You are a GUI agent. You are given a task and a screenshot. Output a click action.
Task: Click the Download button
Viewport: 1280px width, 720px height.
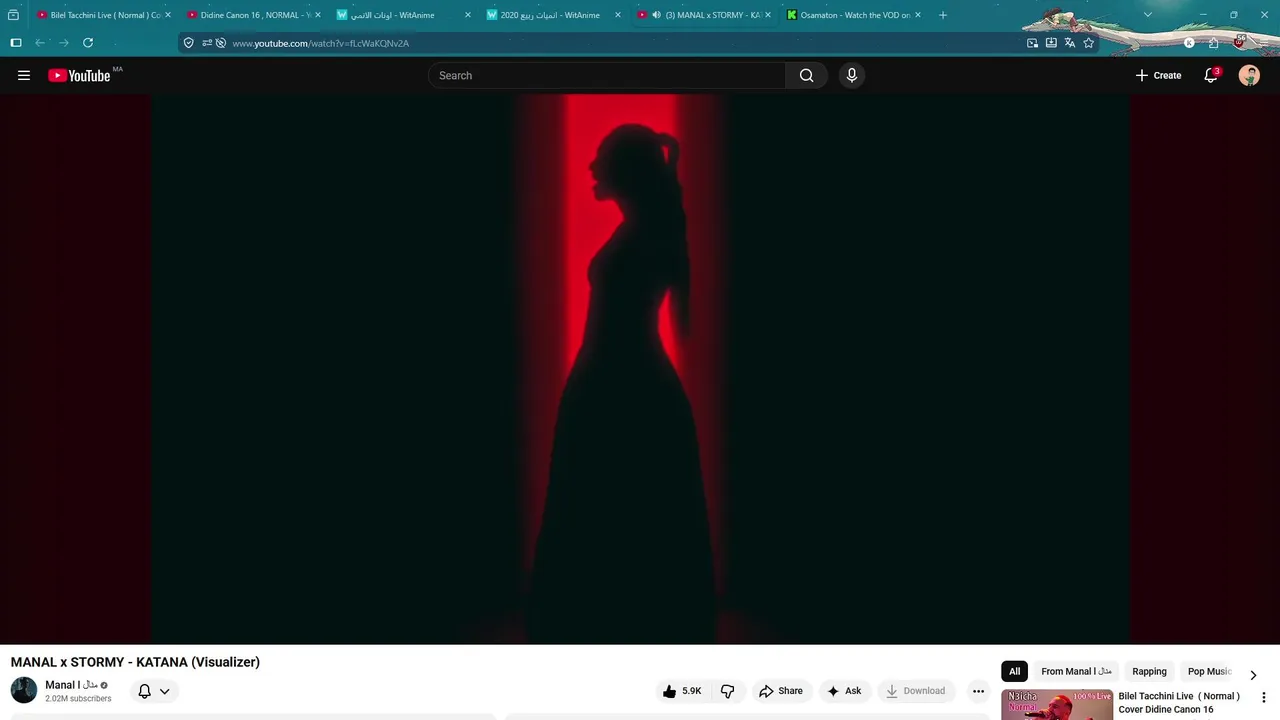pyautogui.click(x=915, y=691)
